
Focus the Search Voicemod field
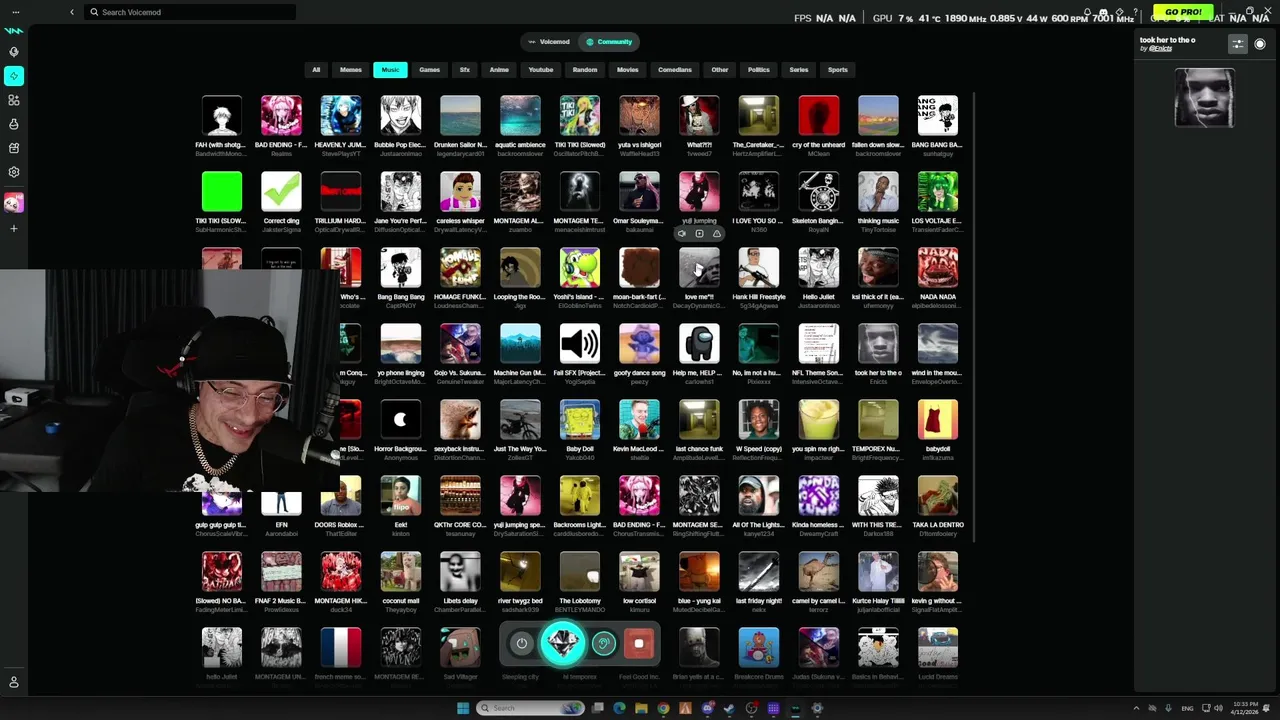(x=190, y=12)
